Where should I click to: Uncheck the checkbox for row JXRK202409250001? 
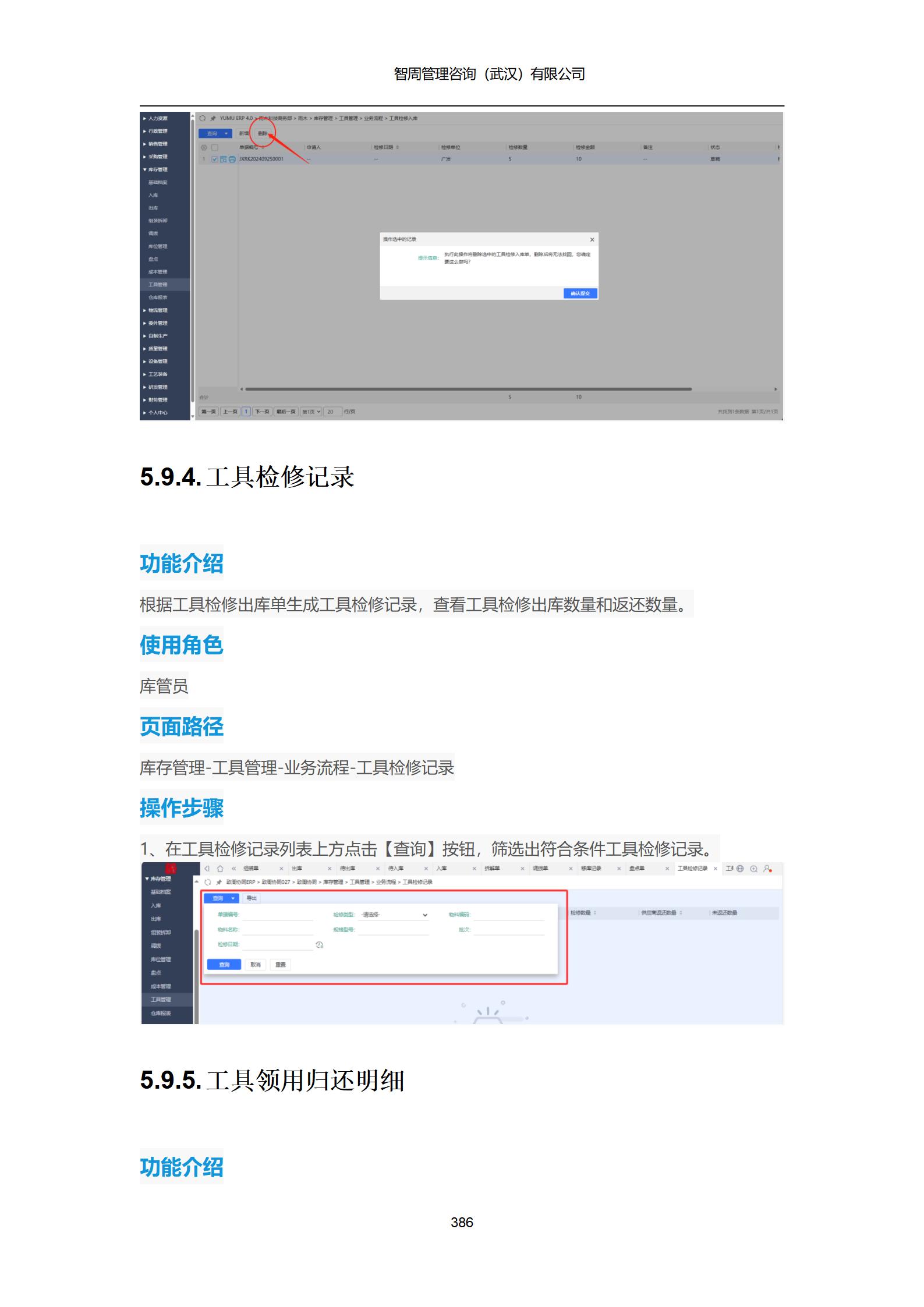pos(215,159)
